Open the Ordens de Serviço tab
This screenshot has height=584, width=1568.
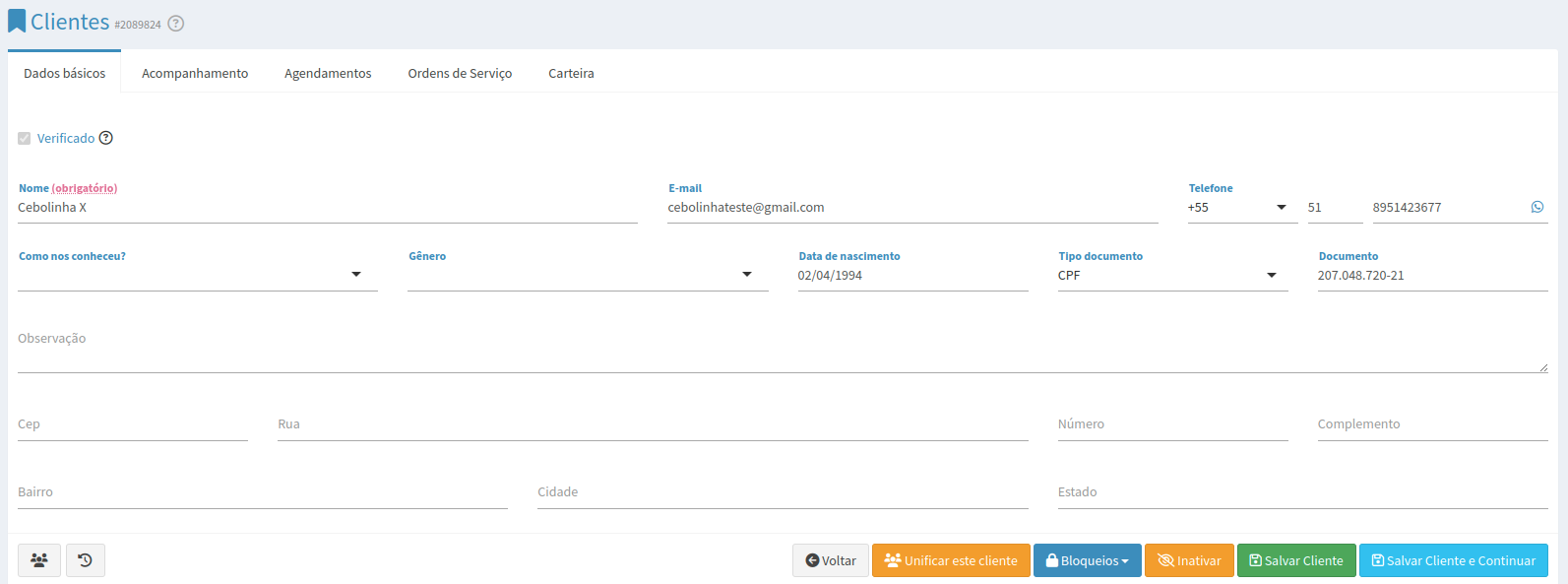460,73
